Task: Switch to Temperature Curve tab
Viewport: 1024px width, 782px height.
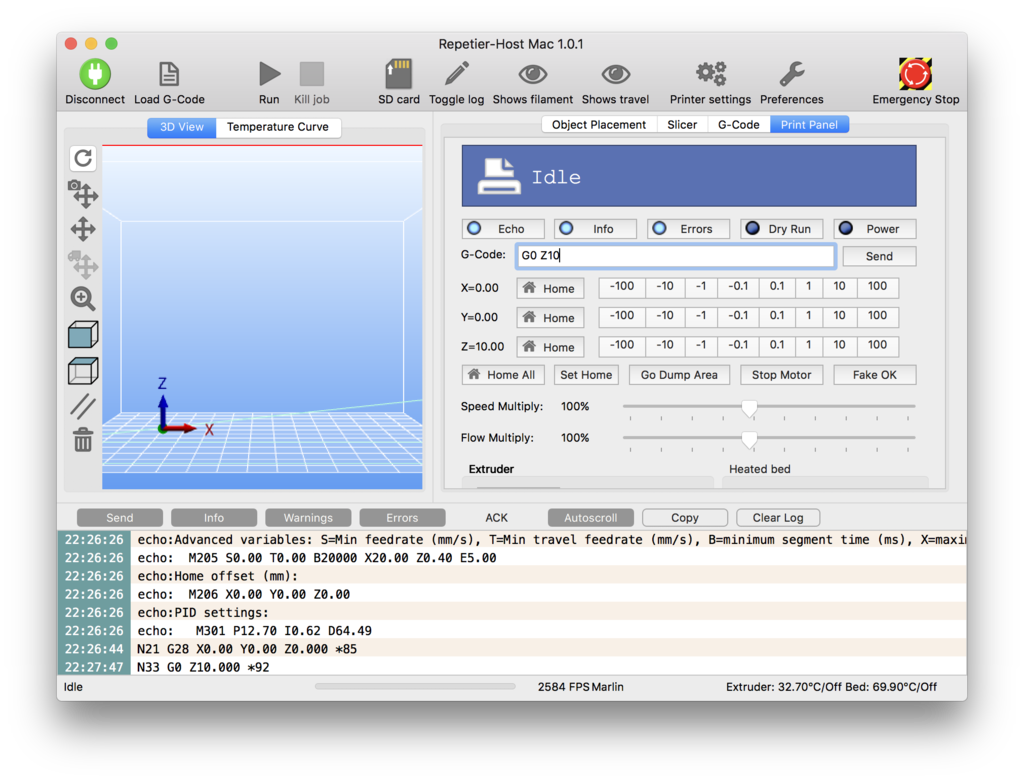Action: coord(278,127)
